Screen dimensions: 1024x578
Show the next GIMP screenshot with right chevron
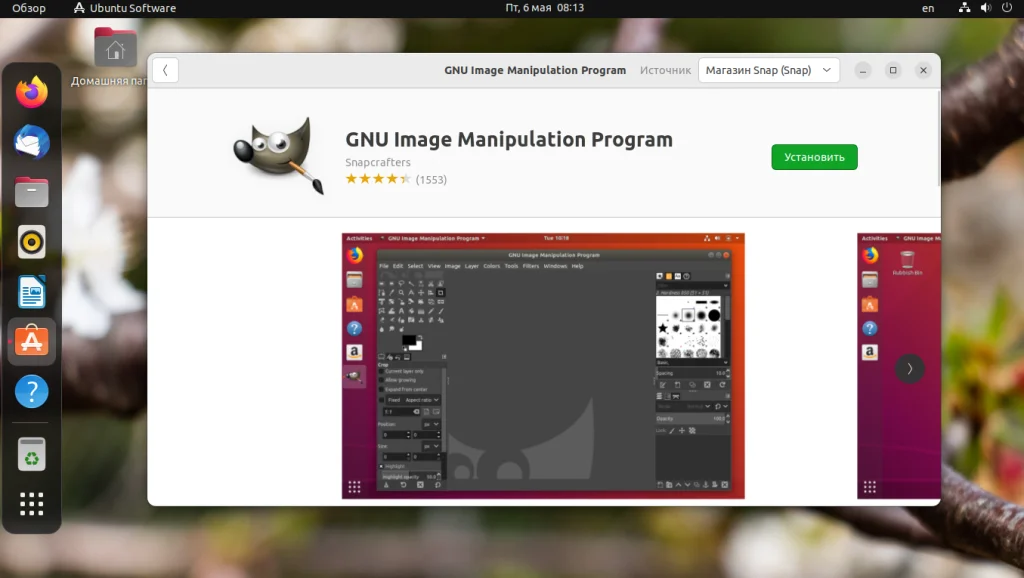[x=909, y=368]
